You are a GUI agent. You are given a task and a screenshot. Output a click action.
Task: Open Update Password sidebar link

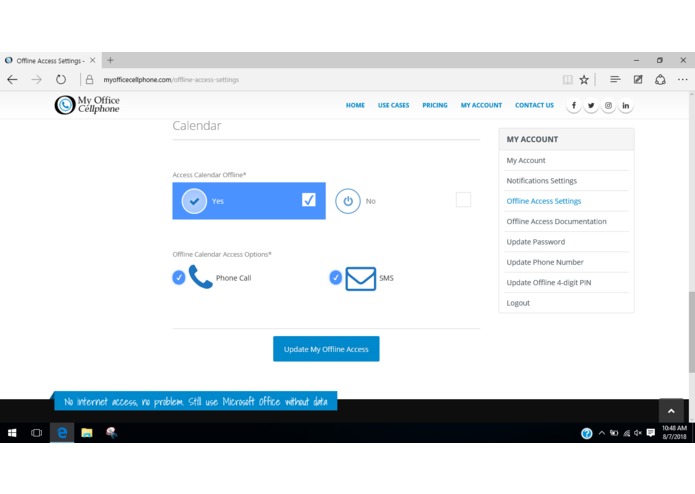click(x=535, y=242)
